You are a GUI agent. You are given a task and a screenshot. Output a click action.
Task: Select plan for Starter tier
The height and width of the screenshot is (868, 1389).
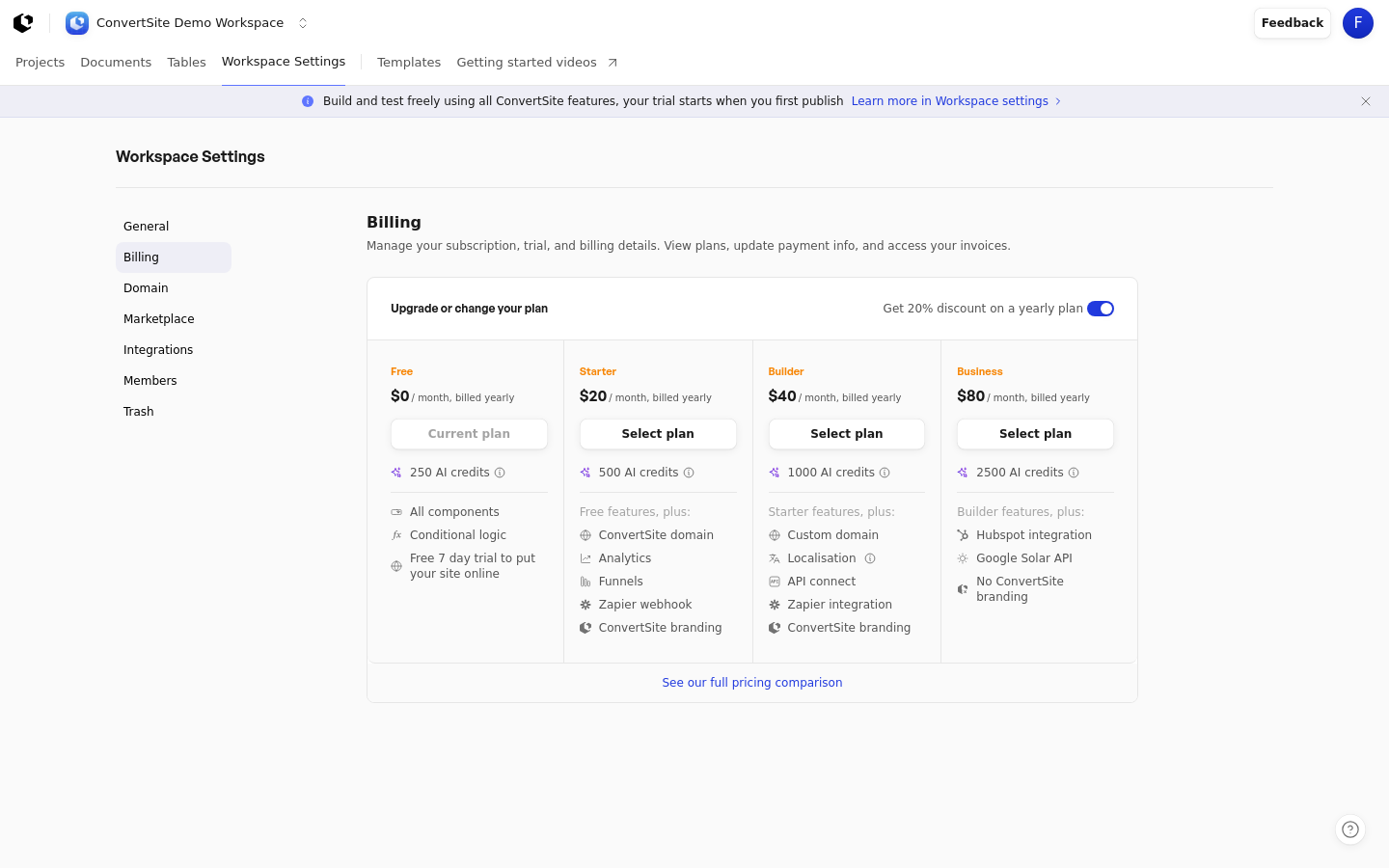658,434
